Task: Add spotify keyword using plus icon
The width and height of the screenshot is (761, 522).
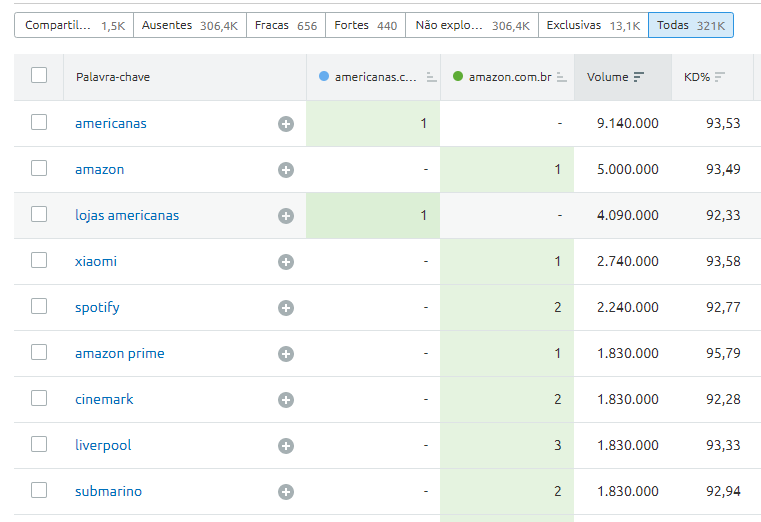Action: (286, 308)
